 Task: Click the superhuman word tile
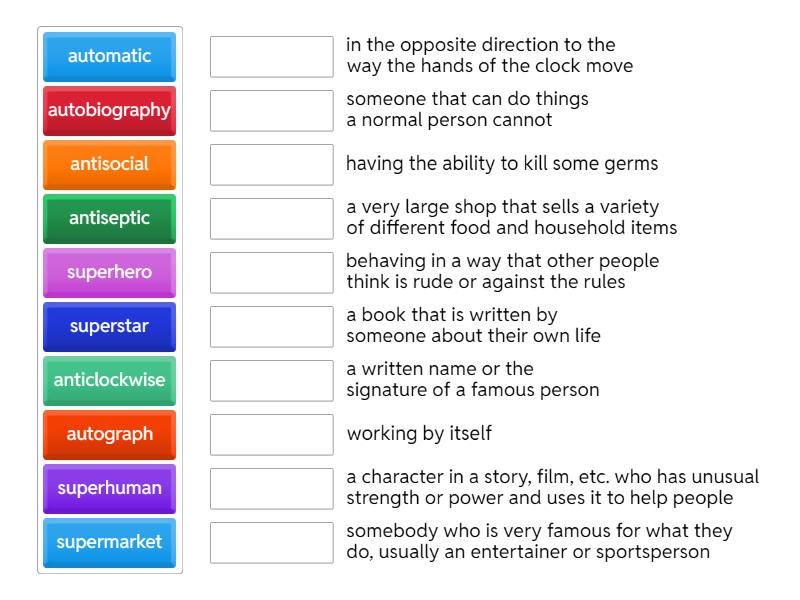pyautogui.click(x=109, y=489)
